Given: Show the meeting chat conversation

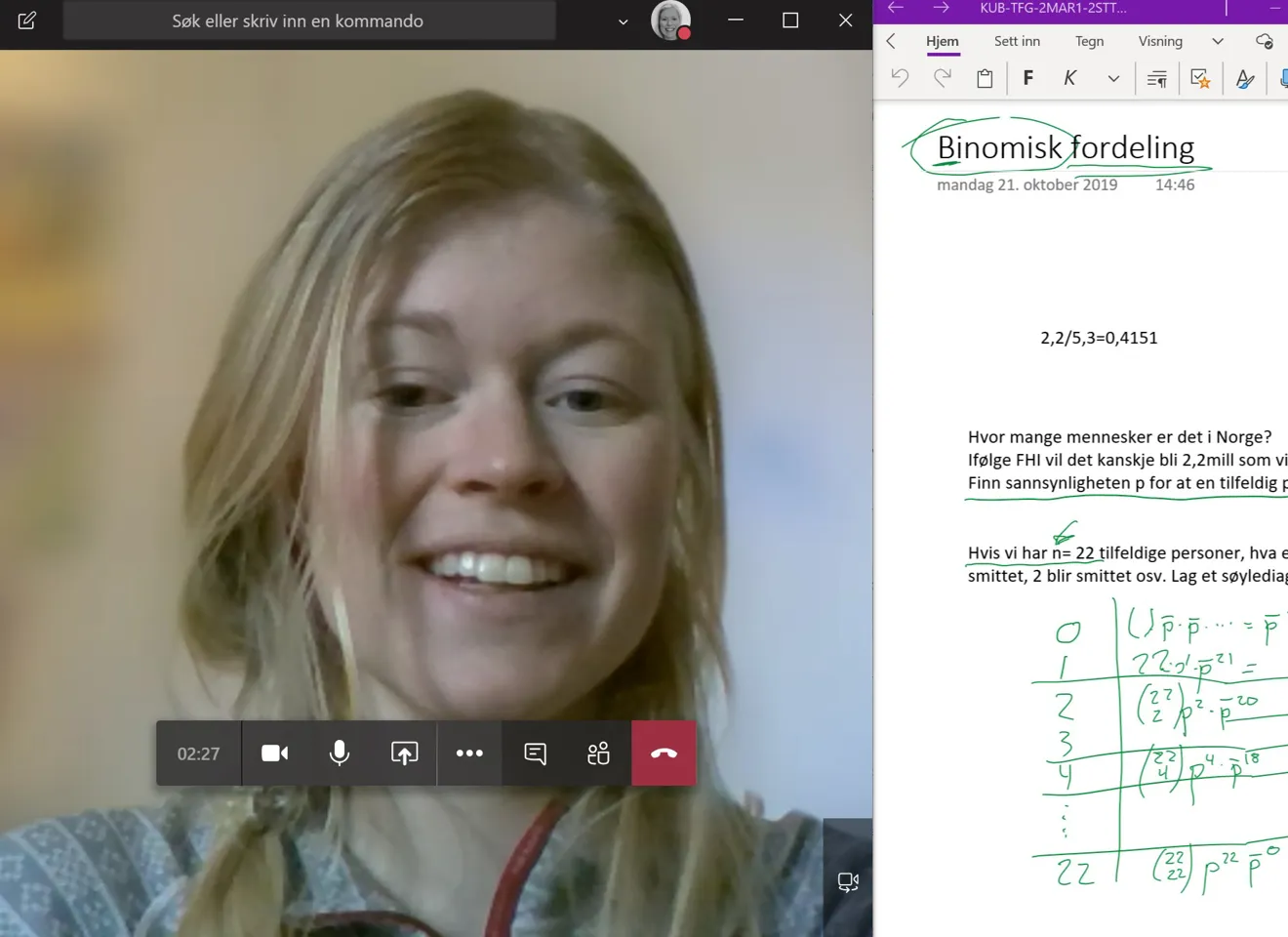Looking at the screenshot, I should tap(535, 754).
